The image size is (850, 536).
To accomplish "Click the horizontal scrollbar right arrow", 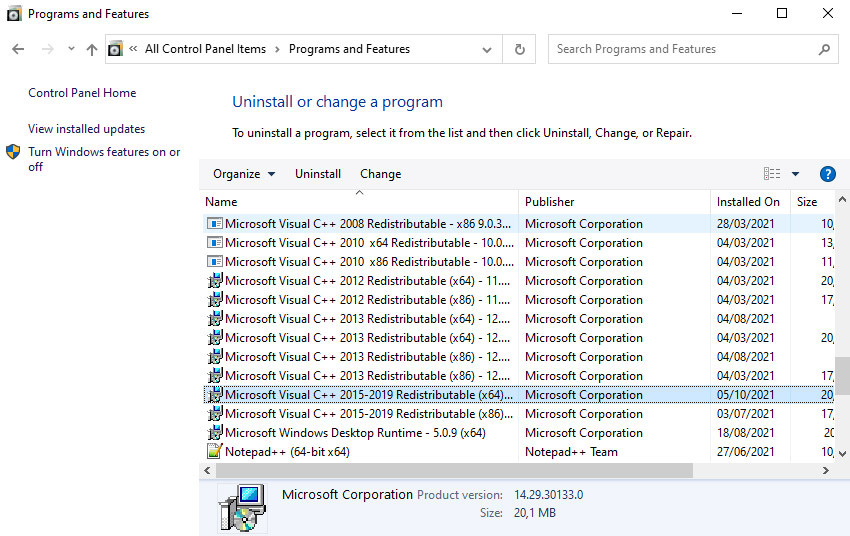I will (x=826, y=470).
